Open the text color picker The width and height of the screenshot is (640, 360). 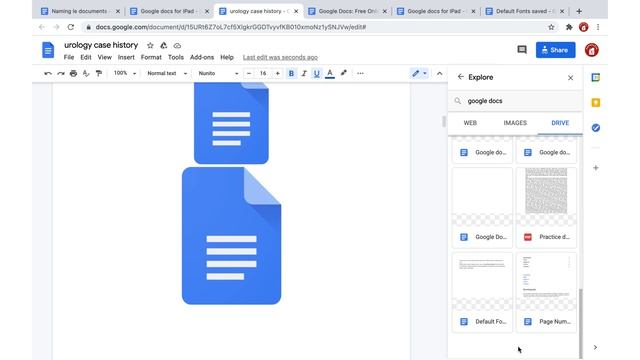click(330, 73)
